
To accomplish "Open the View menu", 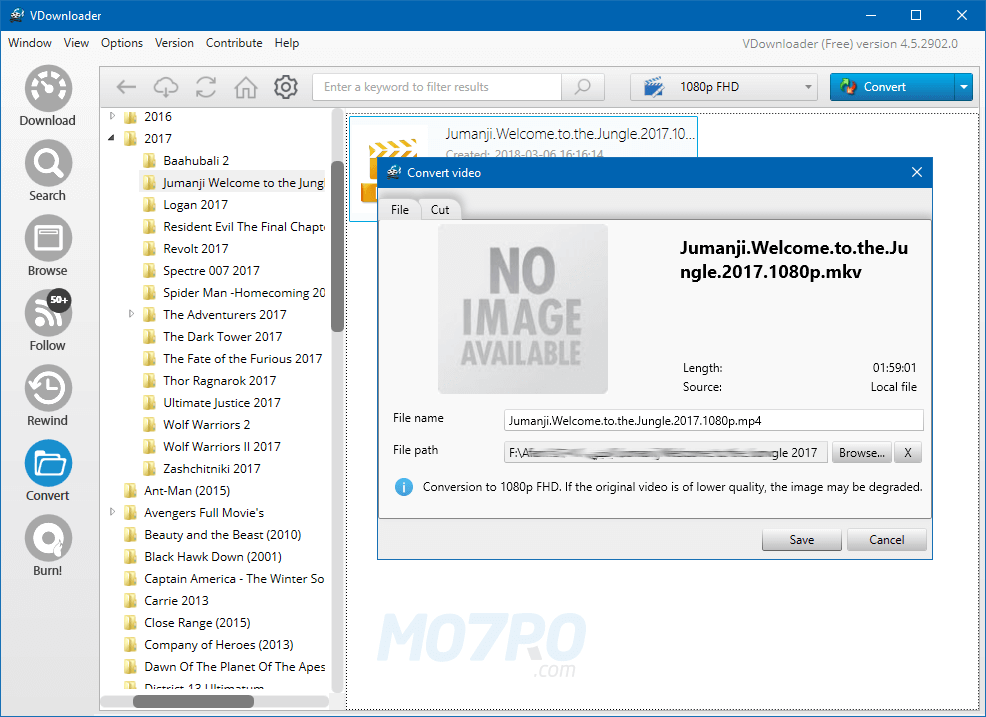I will [x=76, y=43].
